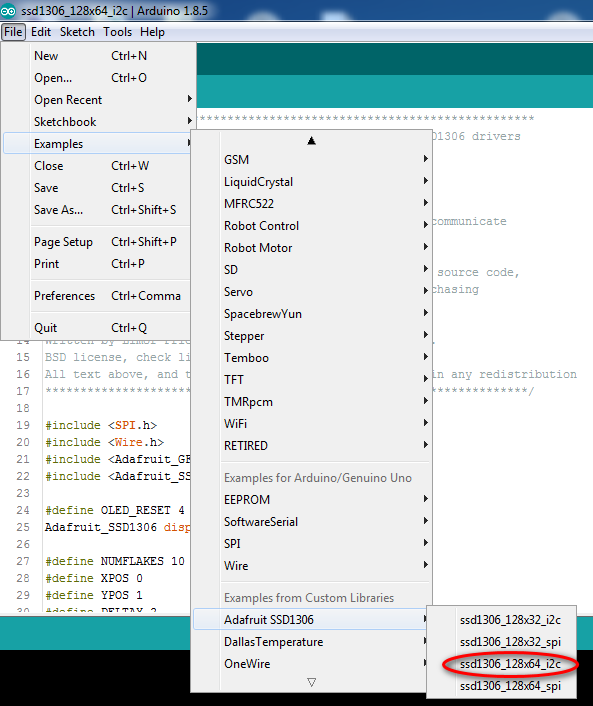
Task: Choose Open... from the File menu
Action: coord(99,78)
